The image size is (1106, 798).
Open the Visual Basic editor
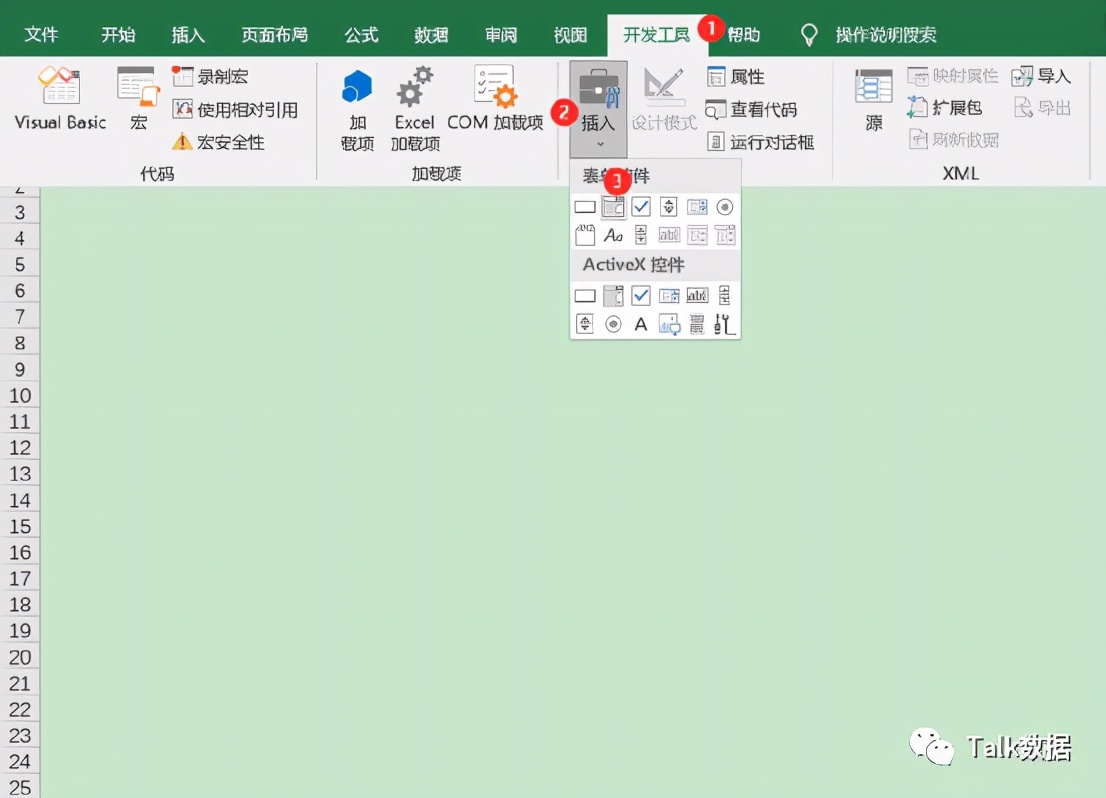pyautogui.click(x=60, y=99)
